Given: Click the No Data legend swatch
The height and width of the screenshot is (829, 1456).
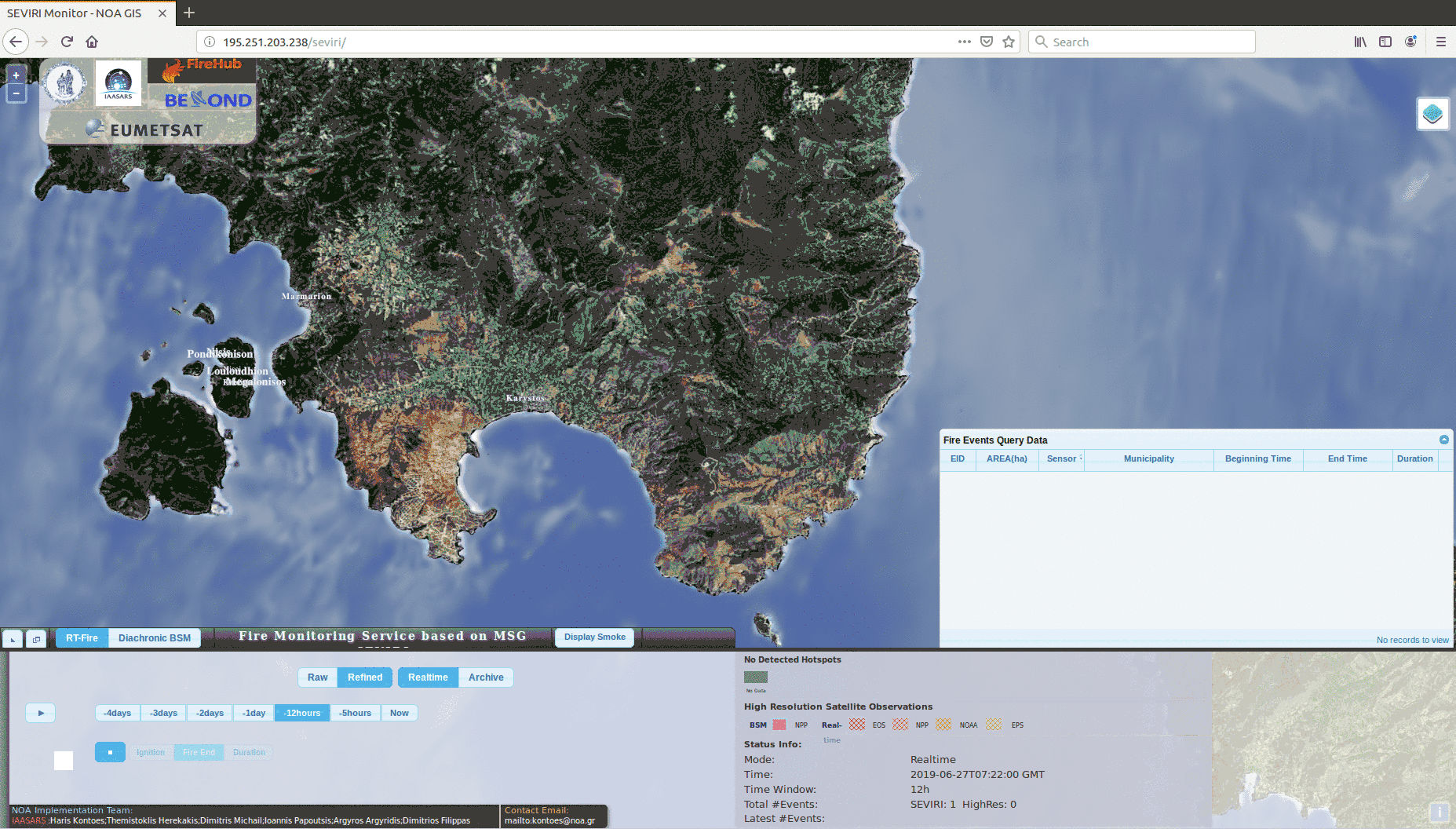Looking at the screenshot, I should 756,677.
